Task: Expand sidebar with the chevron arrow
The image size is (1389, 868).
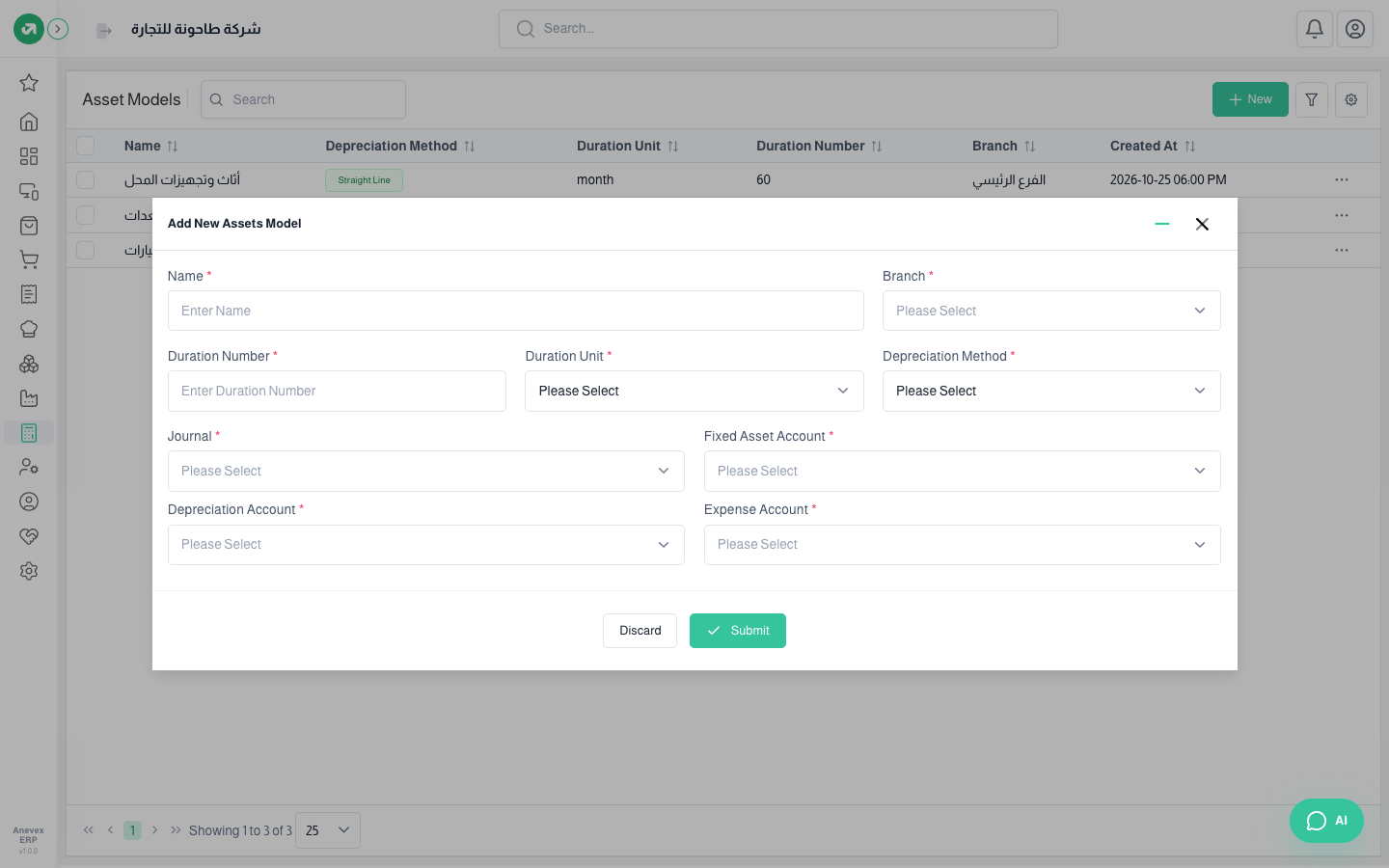Action: pos(58,29)
